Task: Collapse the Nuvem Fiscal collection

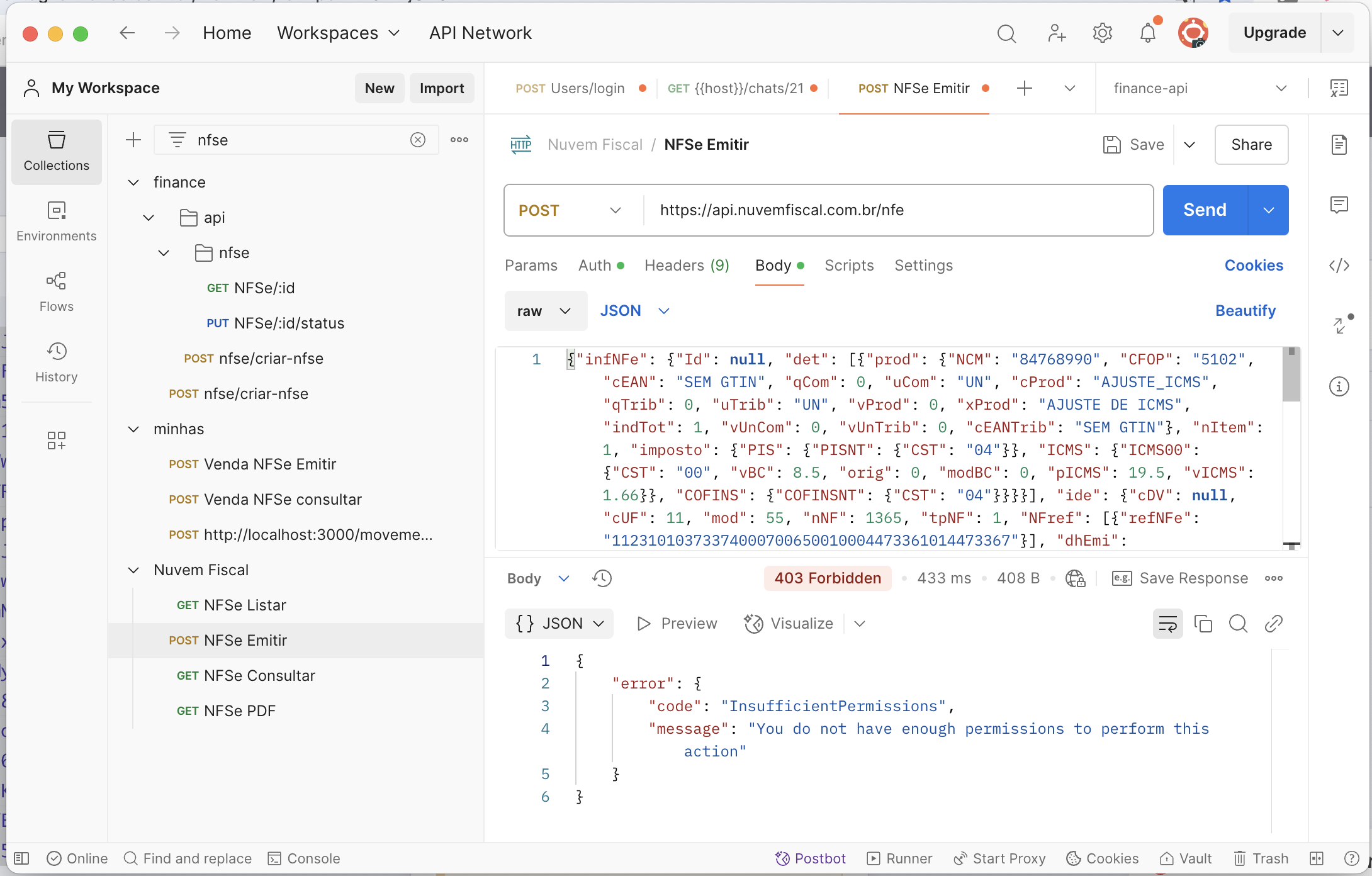Action: click(133, 570)
